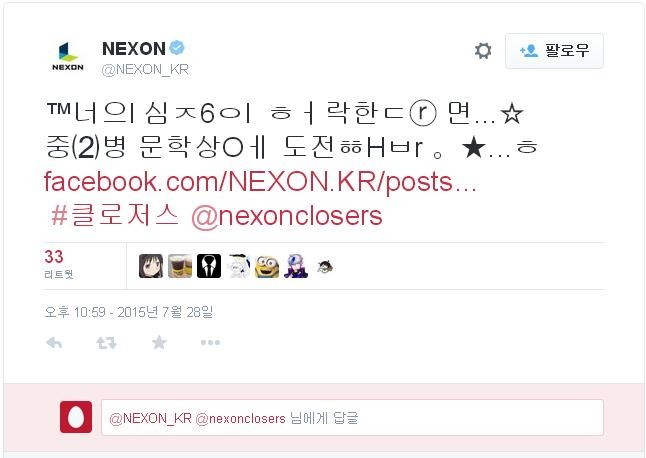Viewport: 646px width, 458px height.
Task: Click the #클로저스 hashtag
Action: tap(115, 215)
